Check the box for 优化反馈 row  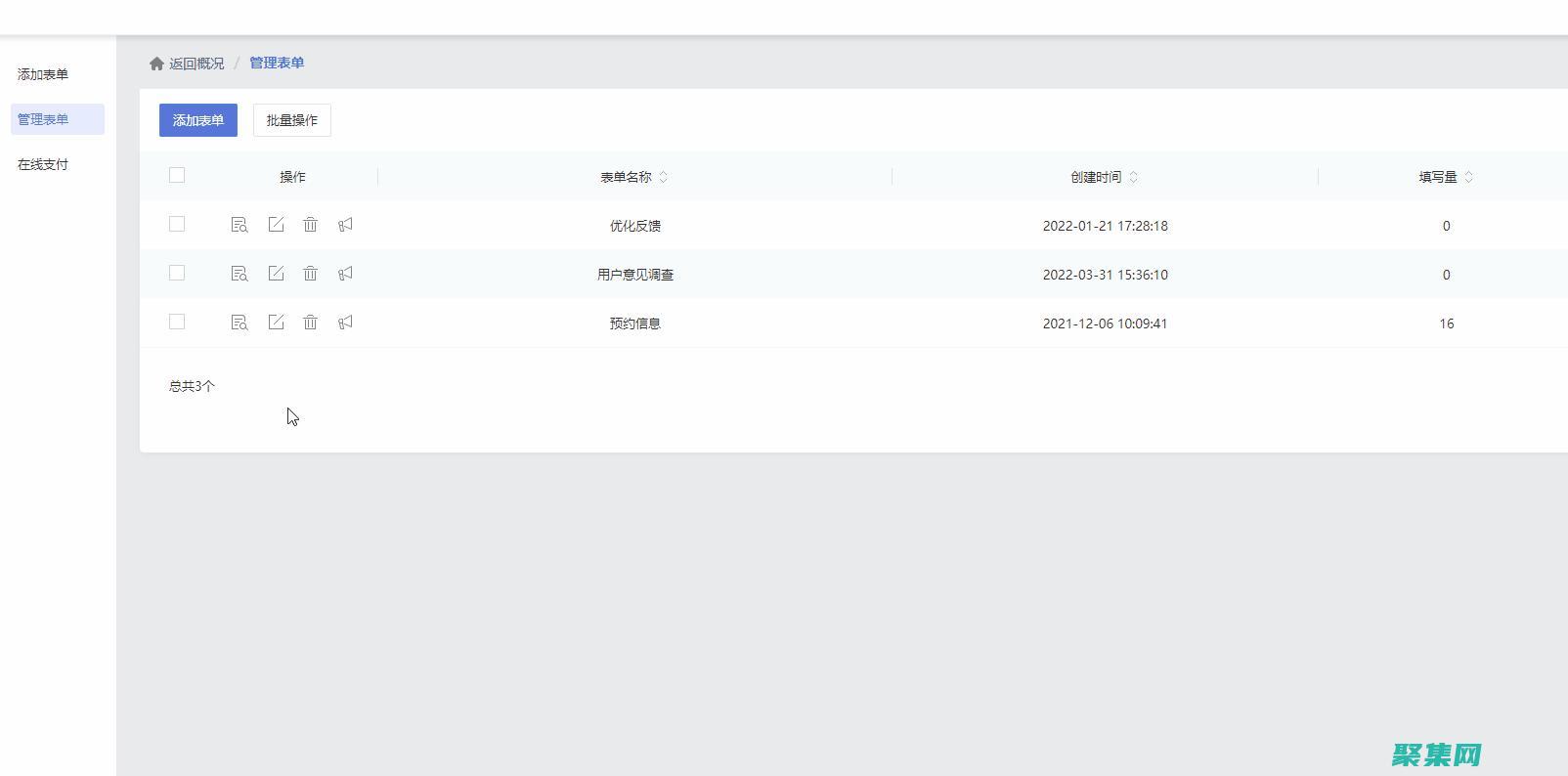177,224
